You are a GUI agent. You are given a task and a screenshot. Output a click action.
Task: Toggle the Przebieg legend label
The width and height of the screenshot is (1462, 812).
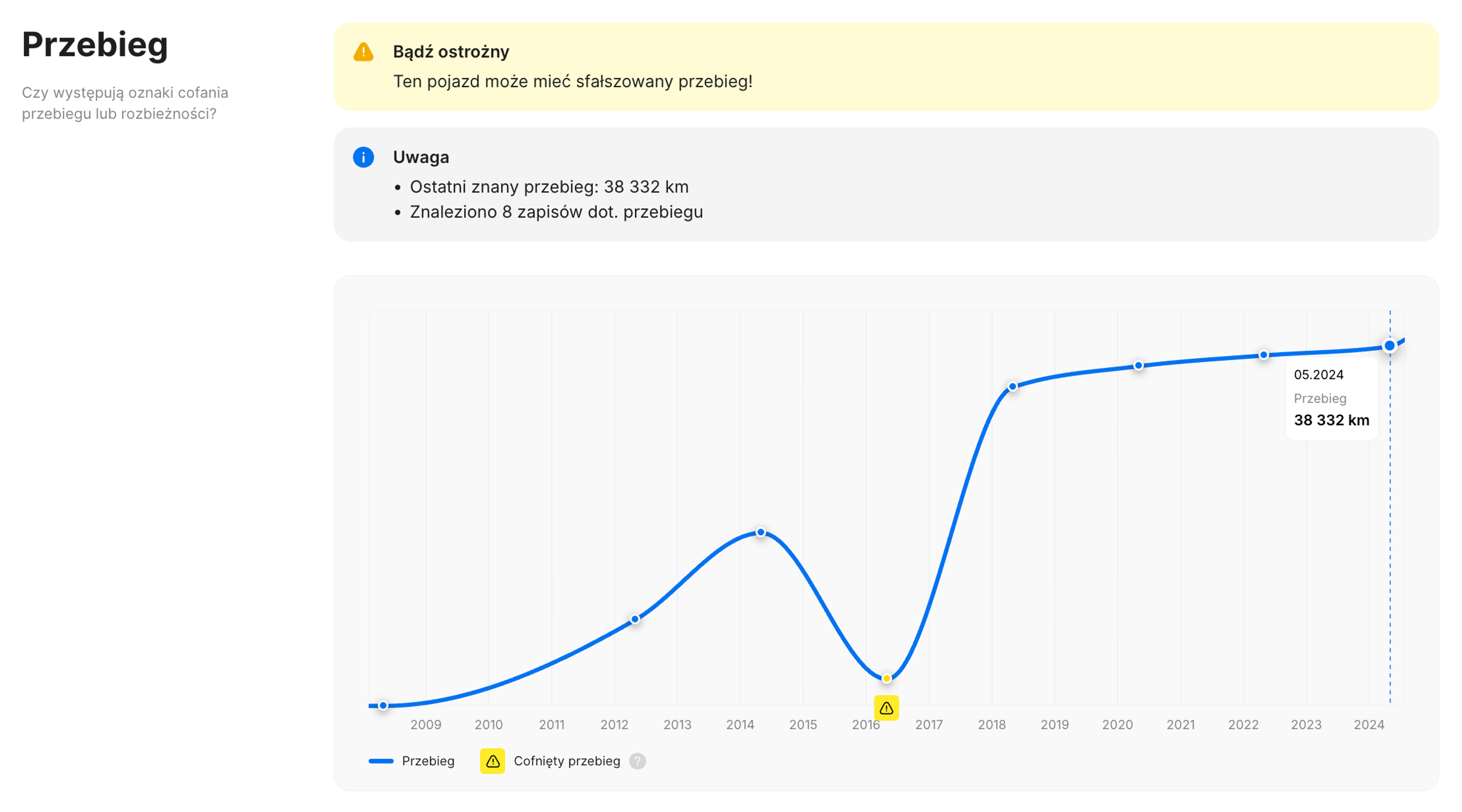[428, 761]
